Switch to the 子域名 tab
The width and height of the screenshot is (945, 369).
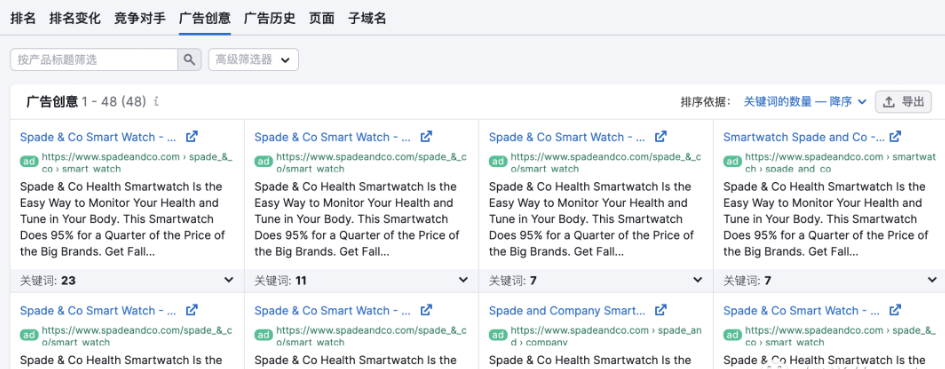(x=367, y=18)
